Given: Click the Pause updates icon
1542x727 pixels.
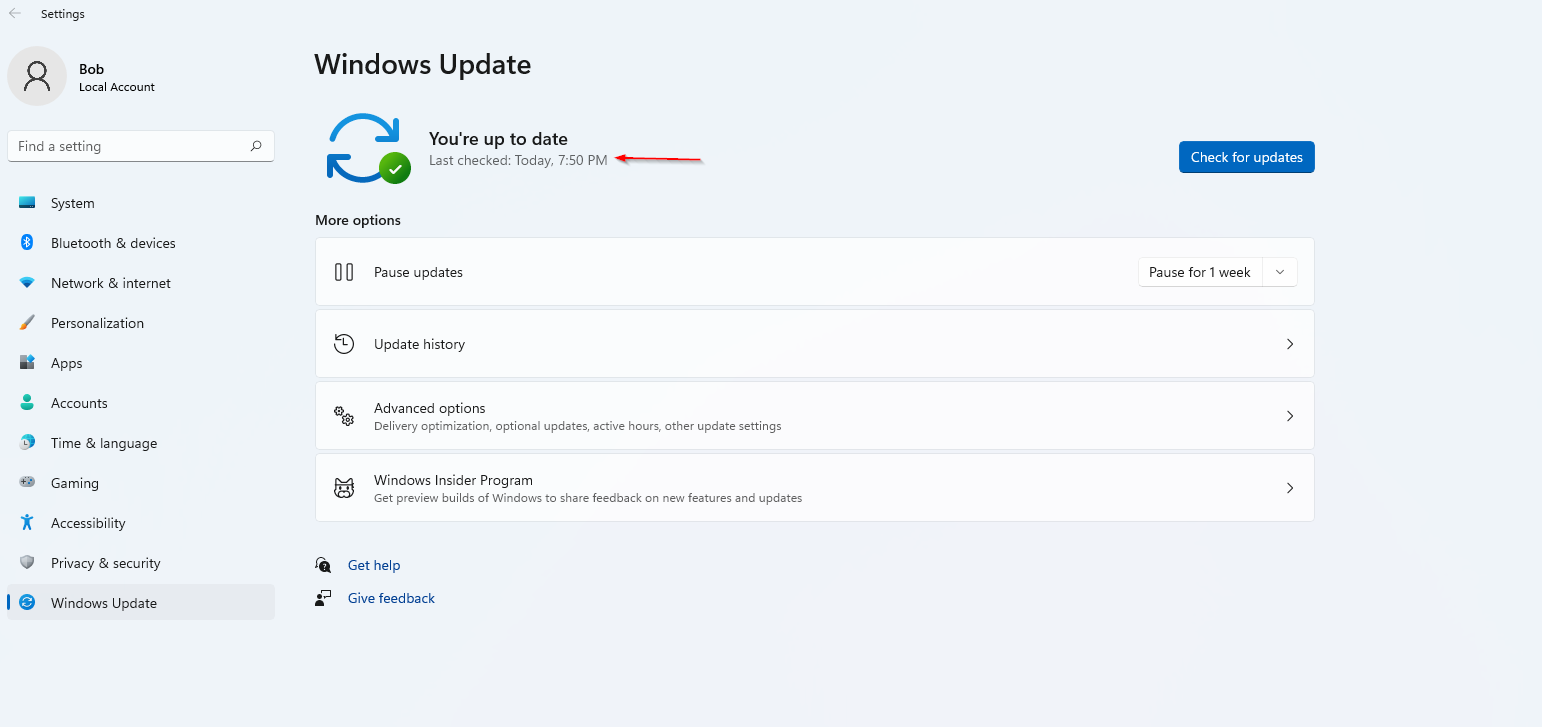Looking at the screenshot, I should (x=344, y=272).
